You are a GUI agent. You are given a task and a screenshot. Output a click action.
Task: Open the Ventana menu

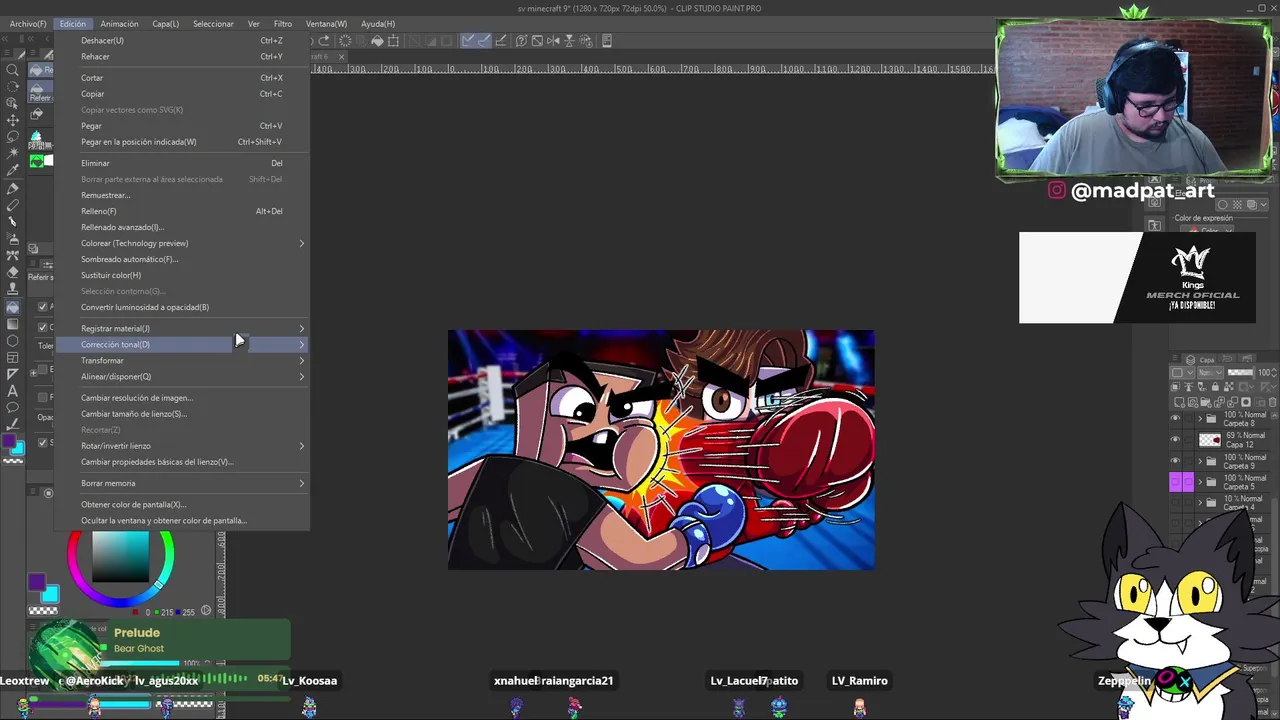coord(326,23)
